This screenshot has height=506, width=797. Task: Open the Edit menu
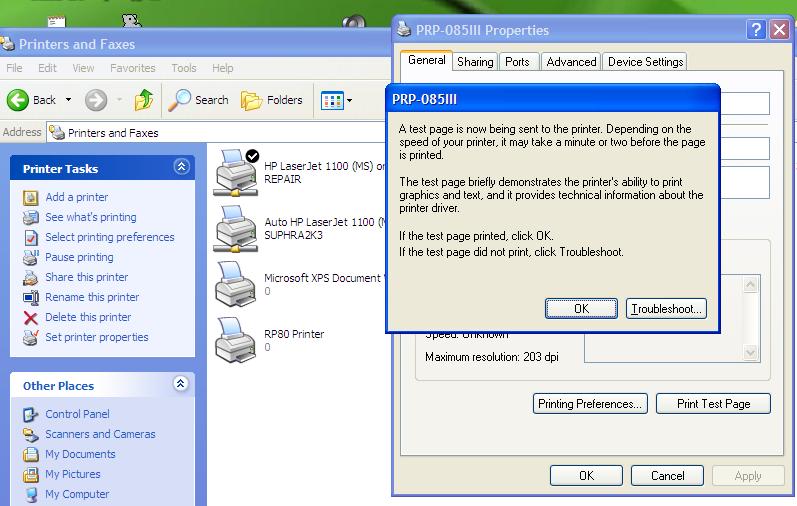coord(47,68)
